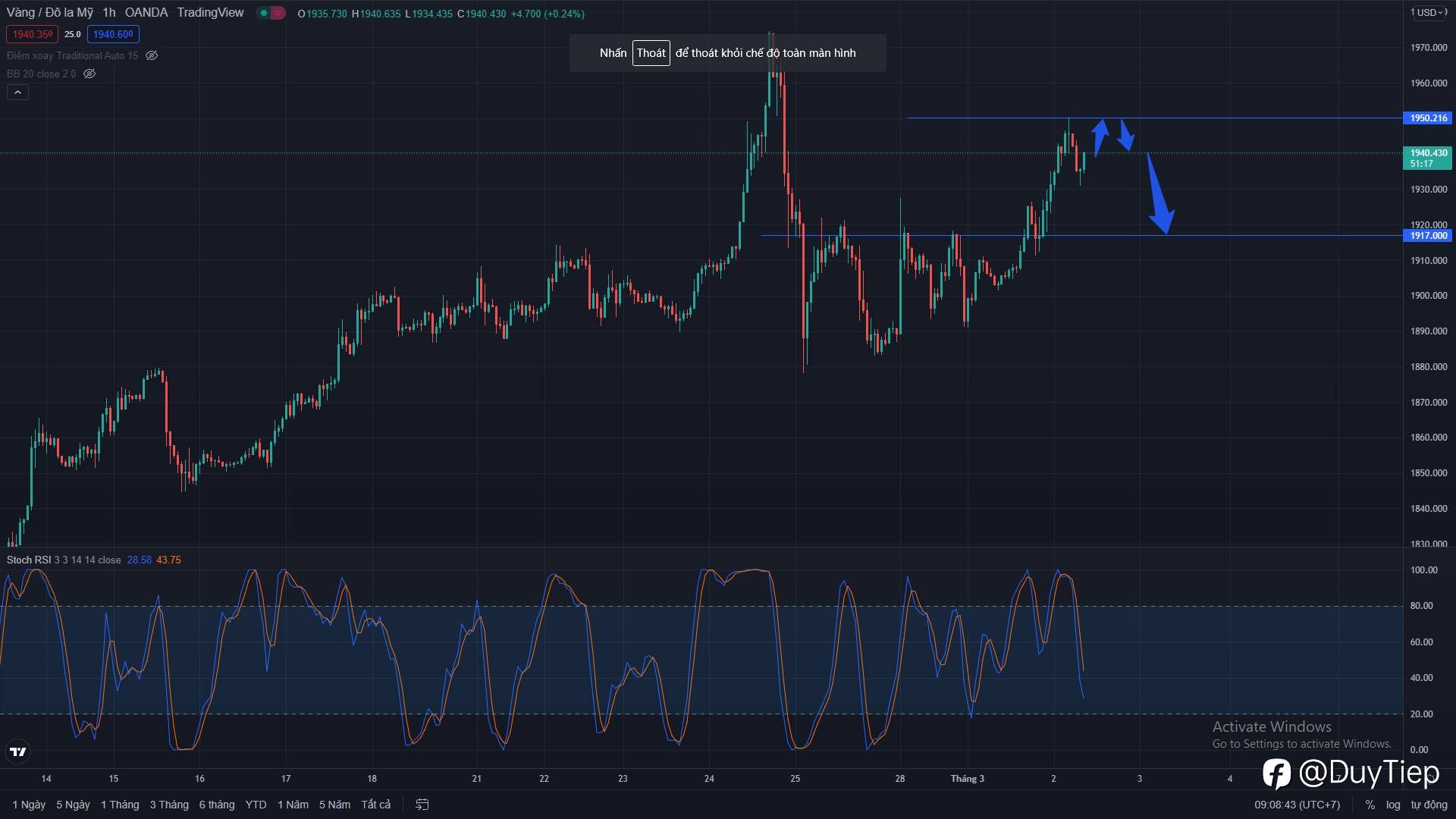Select the Tất cả time range
Screen dimensions: 1456x819
376,805
